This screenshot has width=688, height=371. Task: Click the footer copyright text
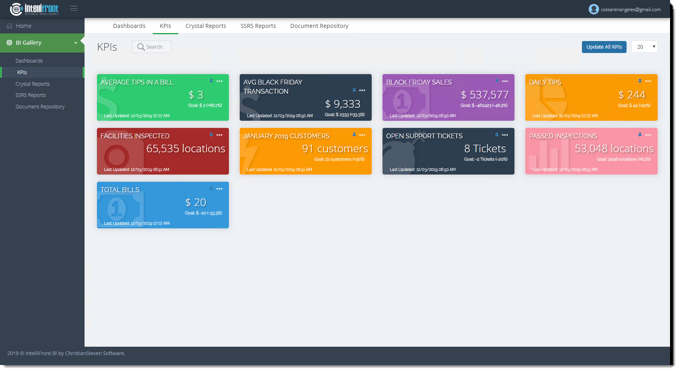[66, 353]
